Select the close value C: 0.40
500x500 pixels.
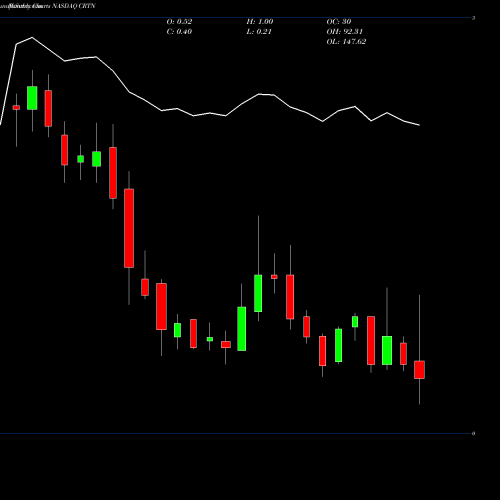click(x=179, y=32)
